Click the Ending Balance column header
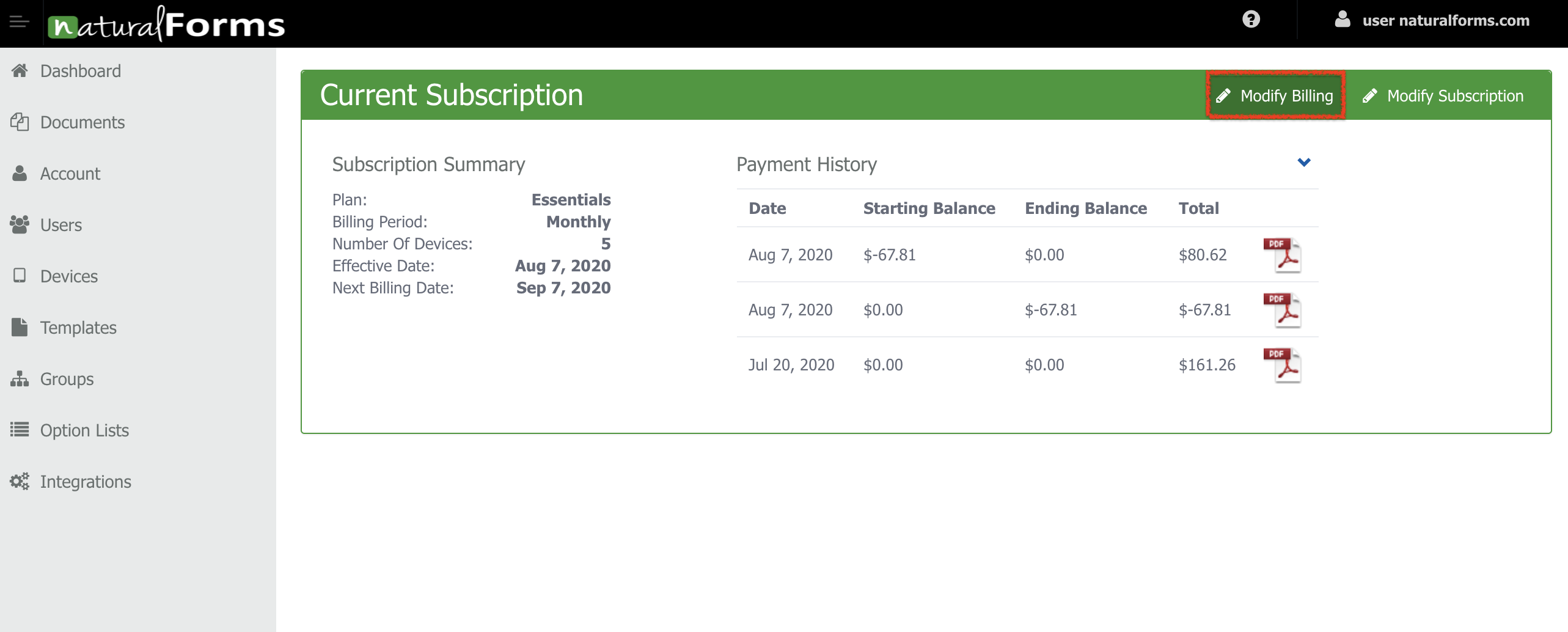The width and height of the screenshot is (1568, 632). (x=1086, y=208)
